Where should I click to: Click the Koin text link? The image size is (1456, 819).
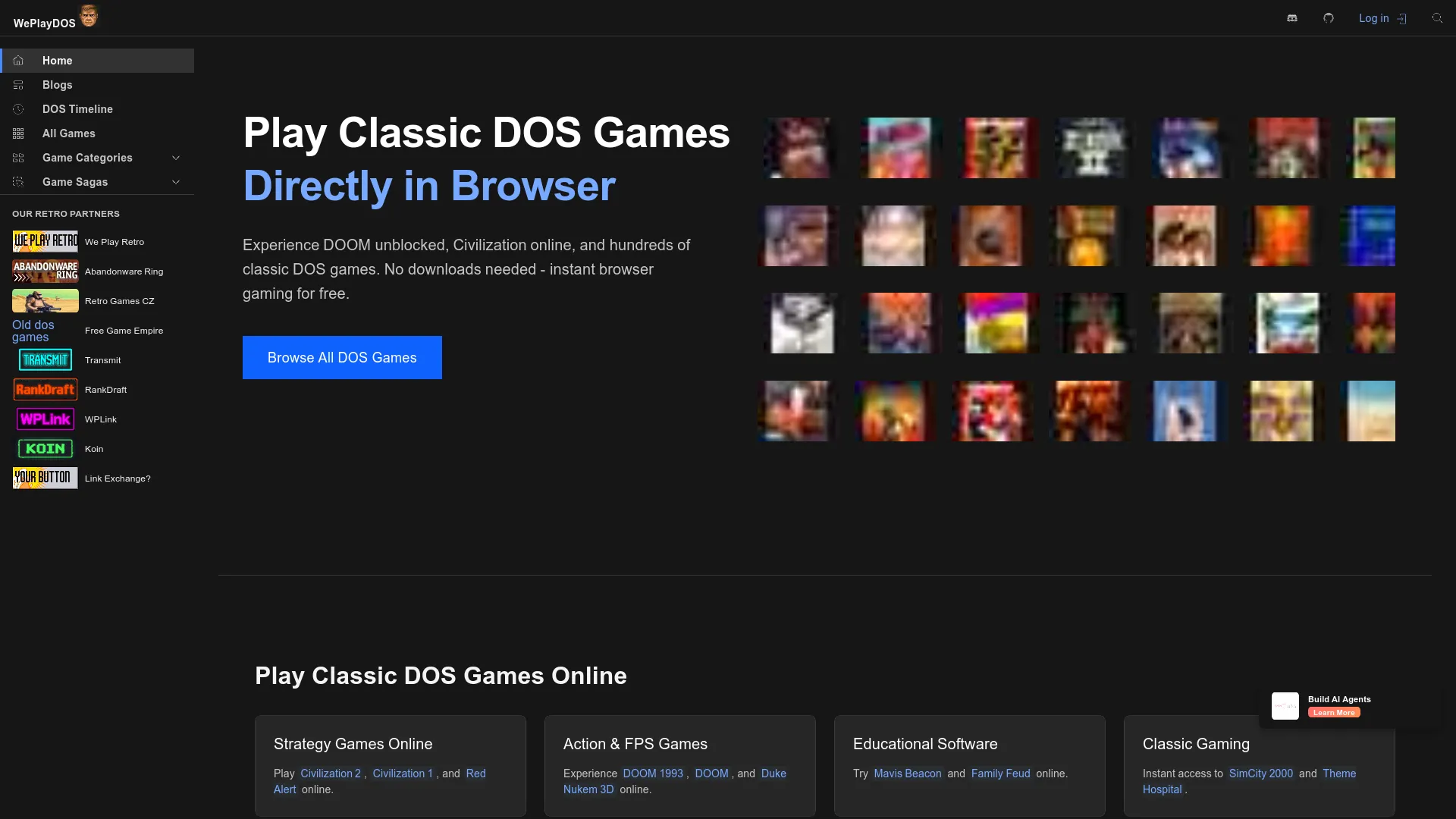pyautogui.click(x=94, y=449)
